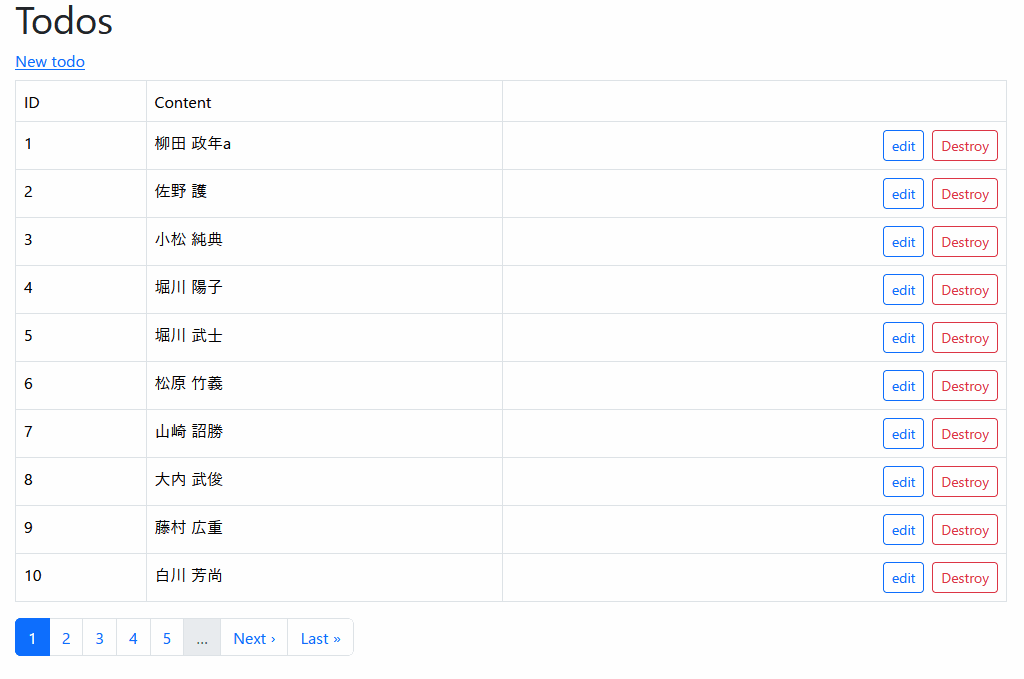
Task: Click the Content column header
Action: [x=182, y=102]
